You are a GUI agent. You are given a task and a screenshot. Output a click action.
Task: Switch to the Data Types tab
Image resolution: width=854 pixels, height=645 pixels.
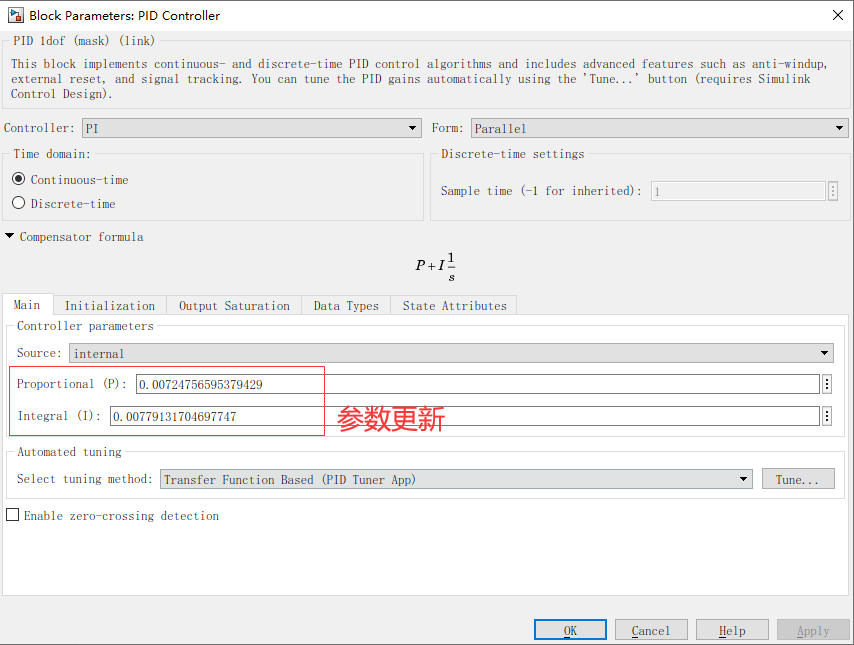(345, 305)
